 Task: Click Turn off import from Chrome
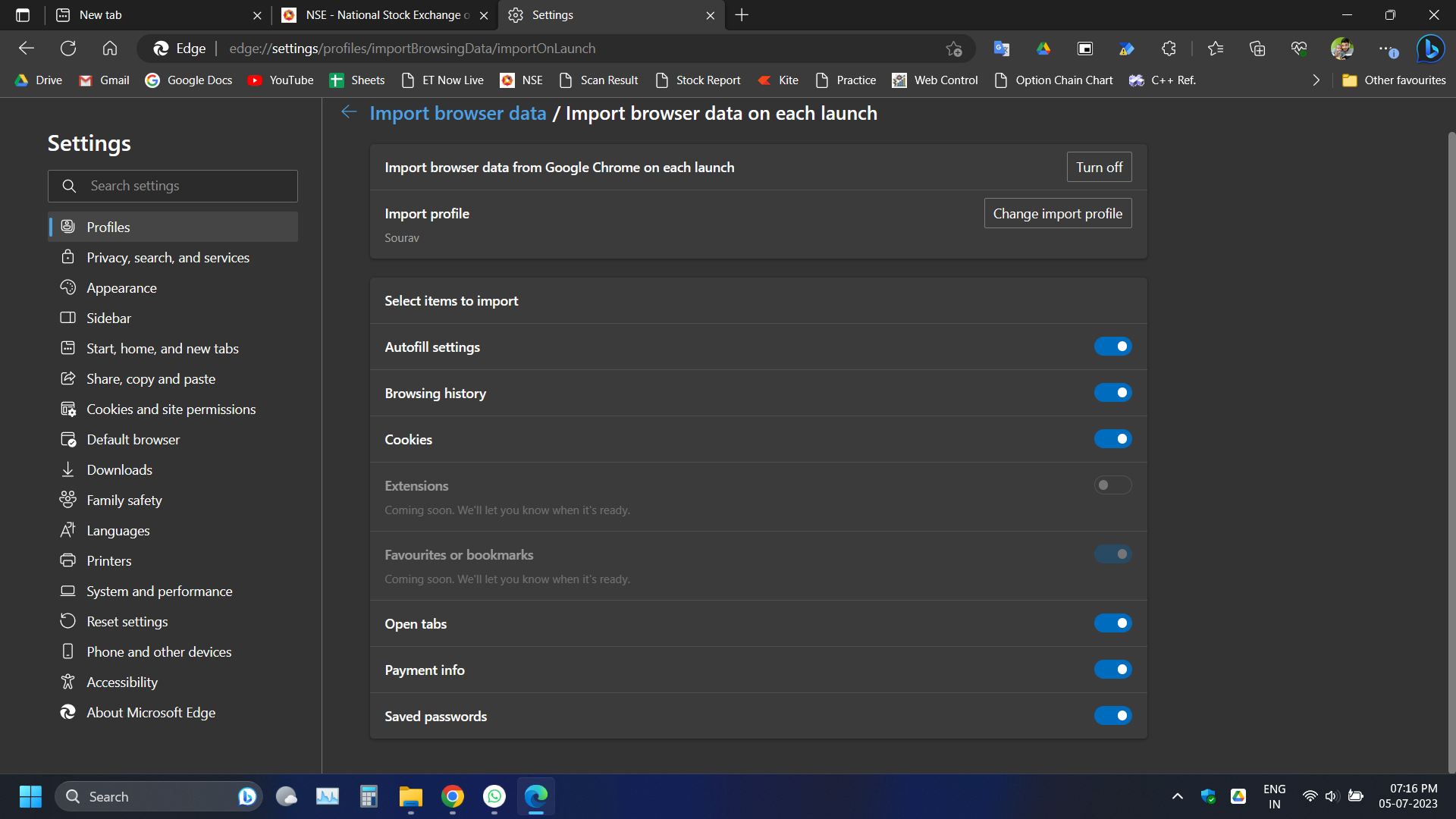click(1099, 167)
